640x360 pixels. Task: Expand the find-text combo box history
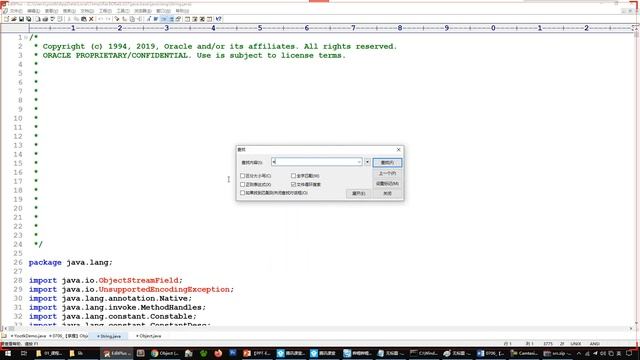point(359,162)
